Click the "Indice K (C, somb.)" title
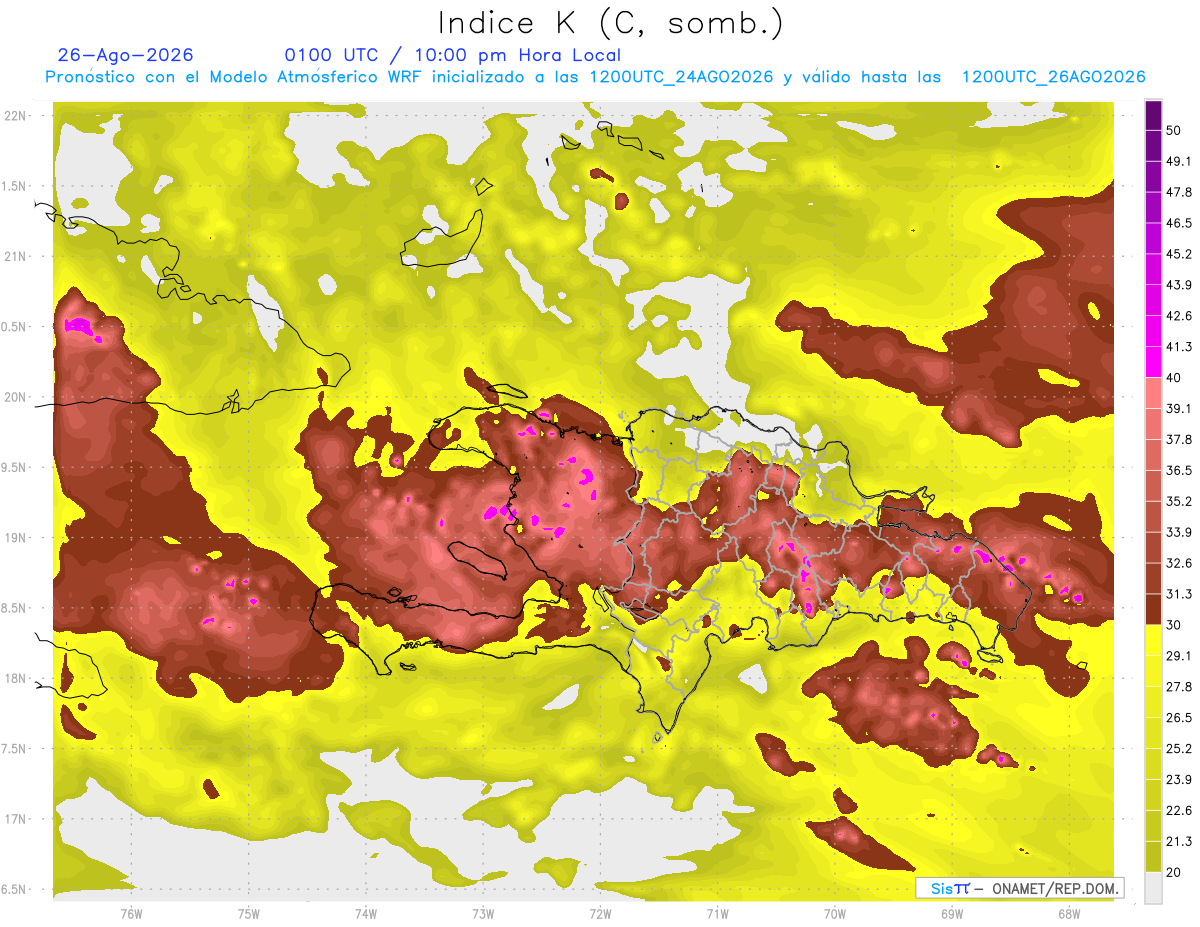1200x927 pixels. point(611,22)
